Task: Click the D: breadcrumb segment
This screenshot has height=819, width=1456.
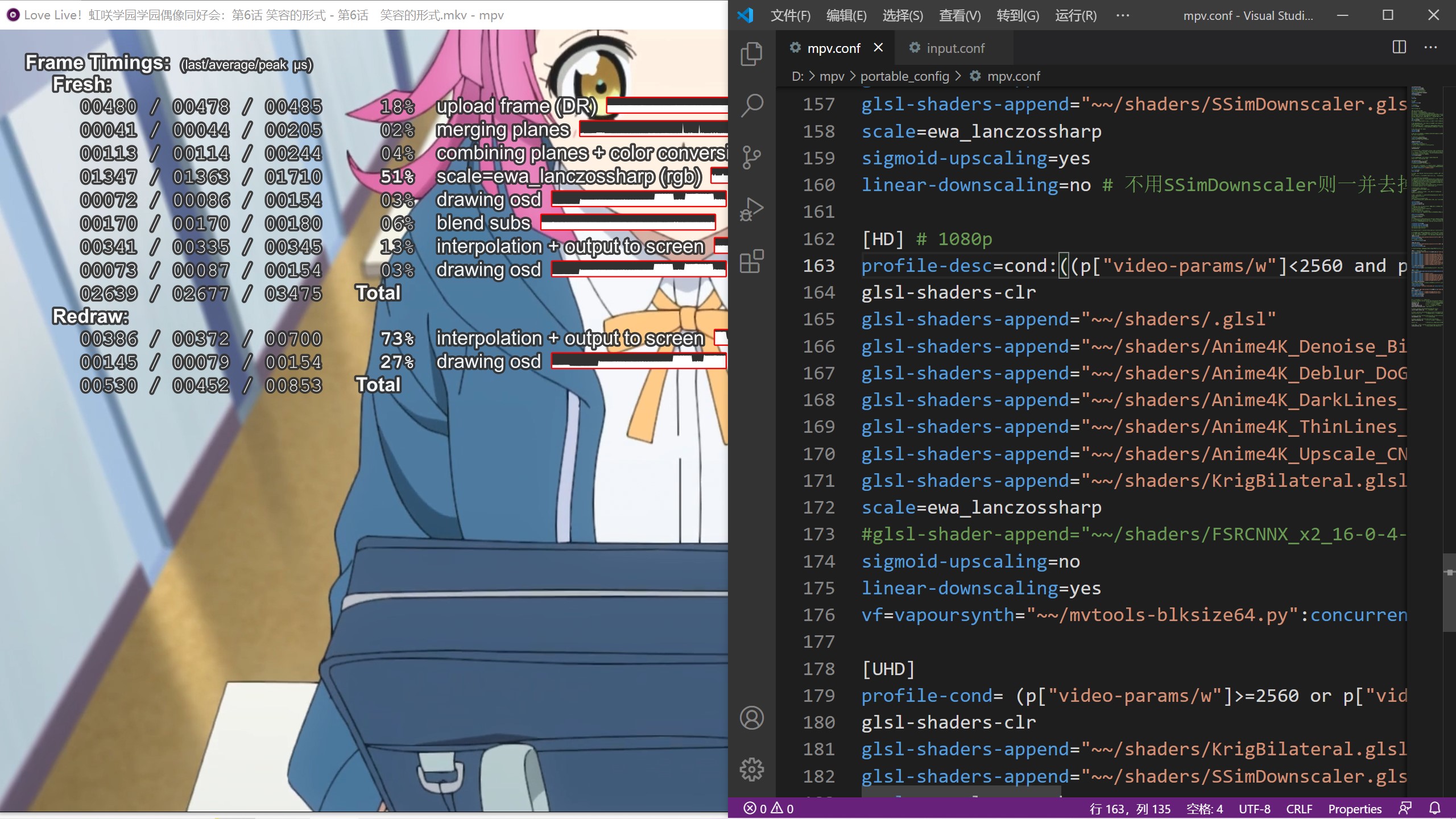Action: 798,76
